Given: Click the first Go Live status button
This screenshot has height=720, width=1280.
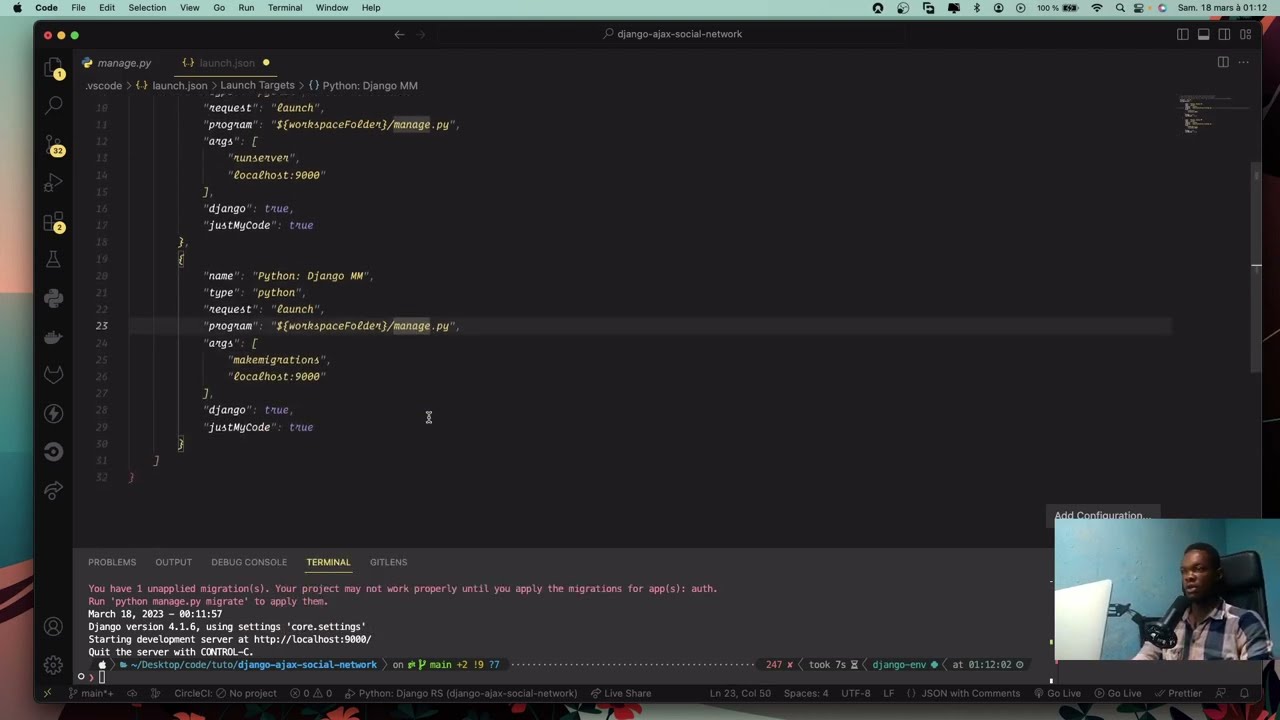Looking at the screenshot, I should coord(1056,693).
